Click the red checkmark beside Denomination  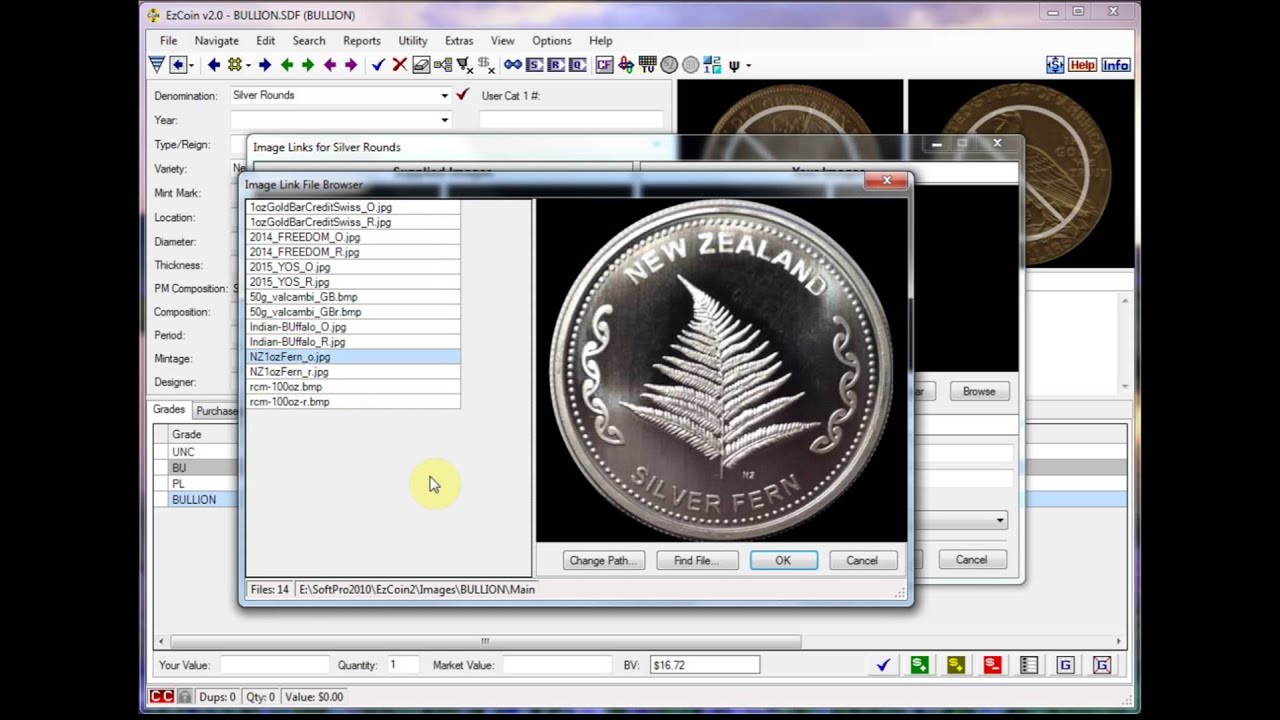point(462,95)
